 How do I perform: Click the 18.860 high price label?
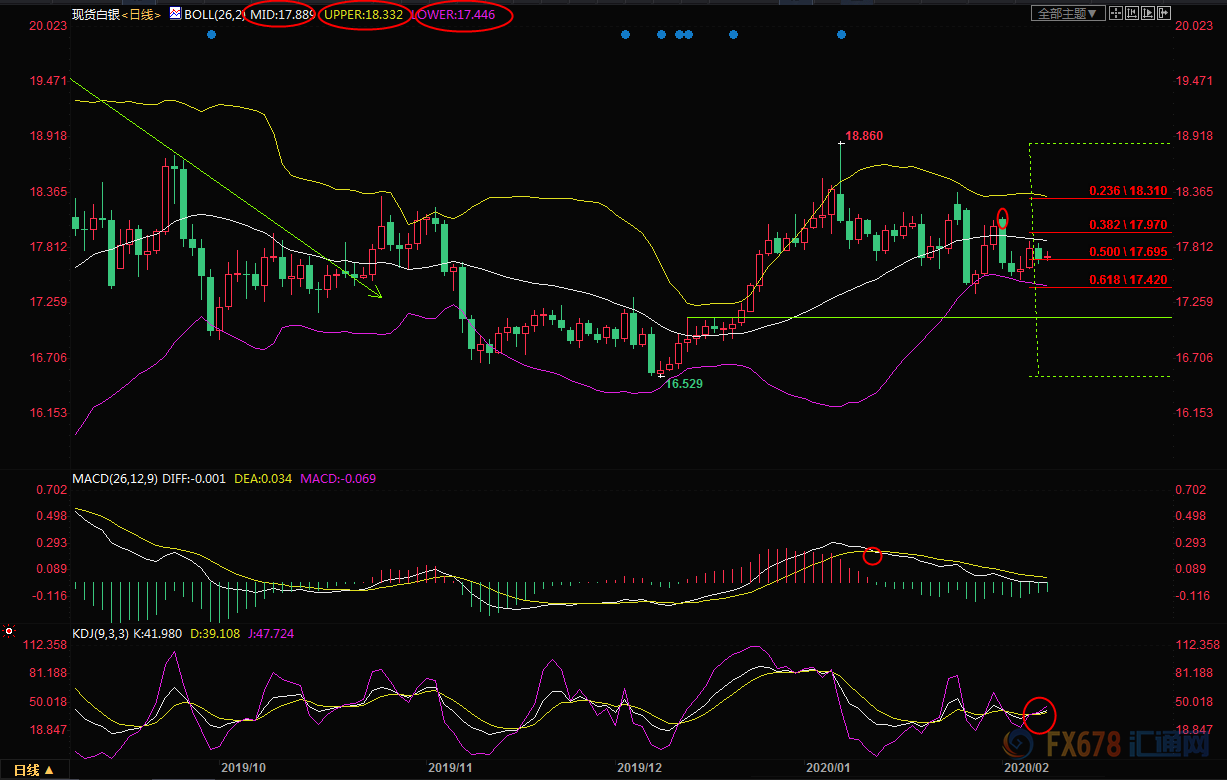pyautogui.click(x=864, y=135)
